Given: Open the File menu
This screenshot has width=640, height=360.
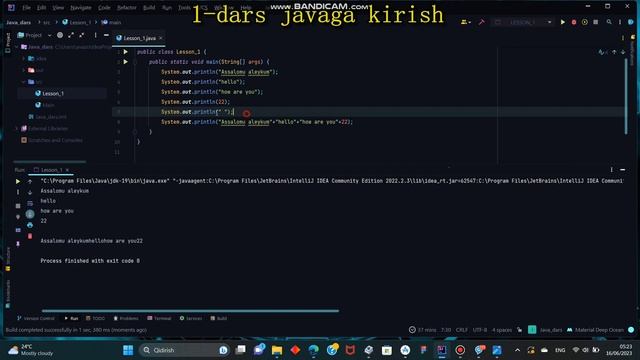Looking at the screenshot, I should click(x=27, y=7).
